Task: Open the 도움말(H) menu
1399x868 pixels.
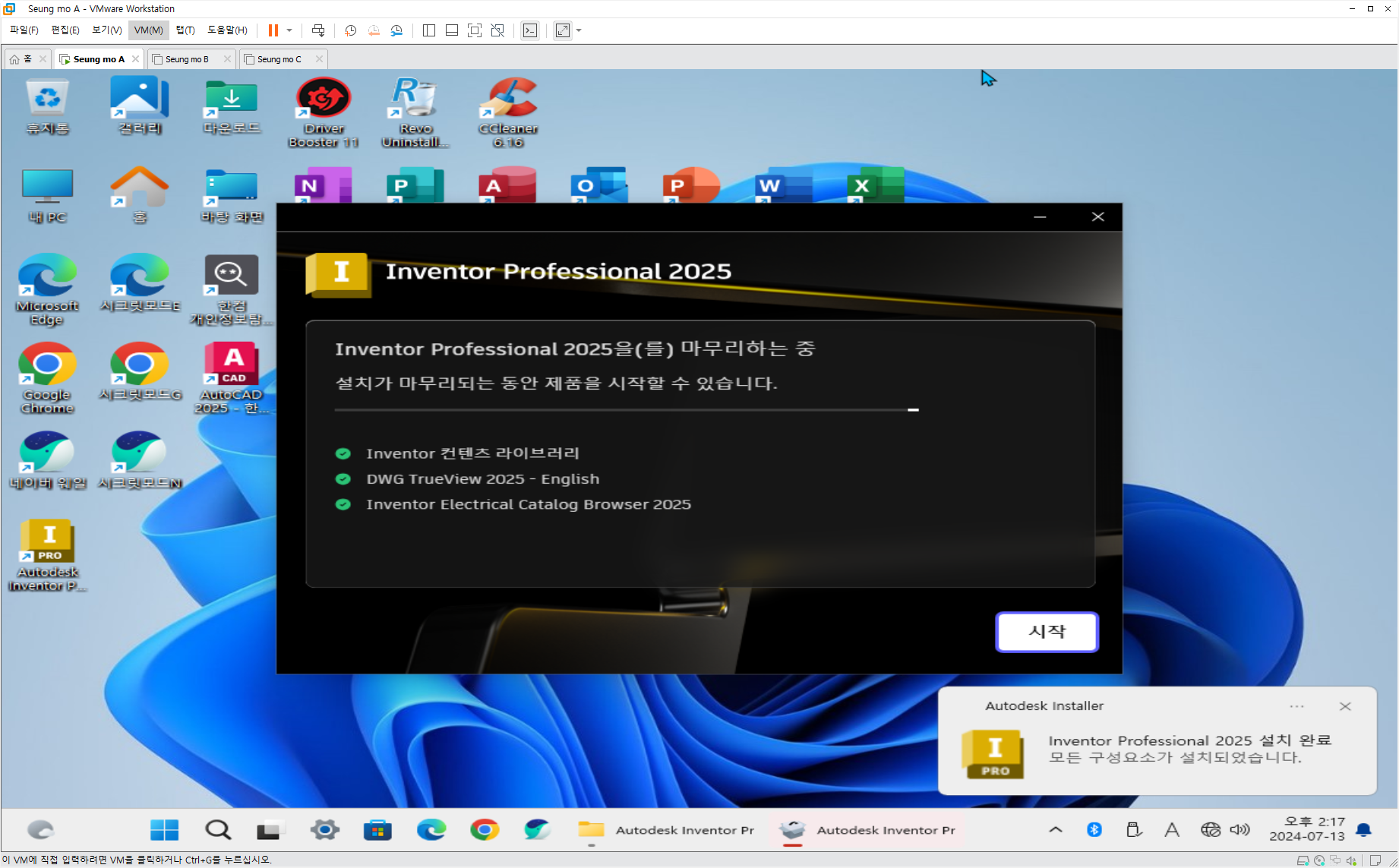Action: point(227,30)
